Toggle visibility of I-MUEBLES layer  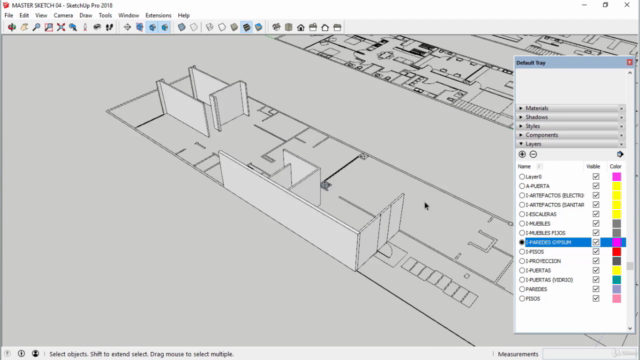(x=596, y=223)
